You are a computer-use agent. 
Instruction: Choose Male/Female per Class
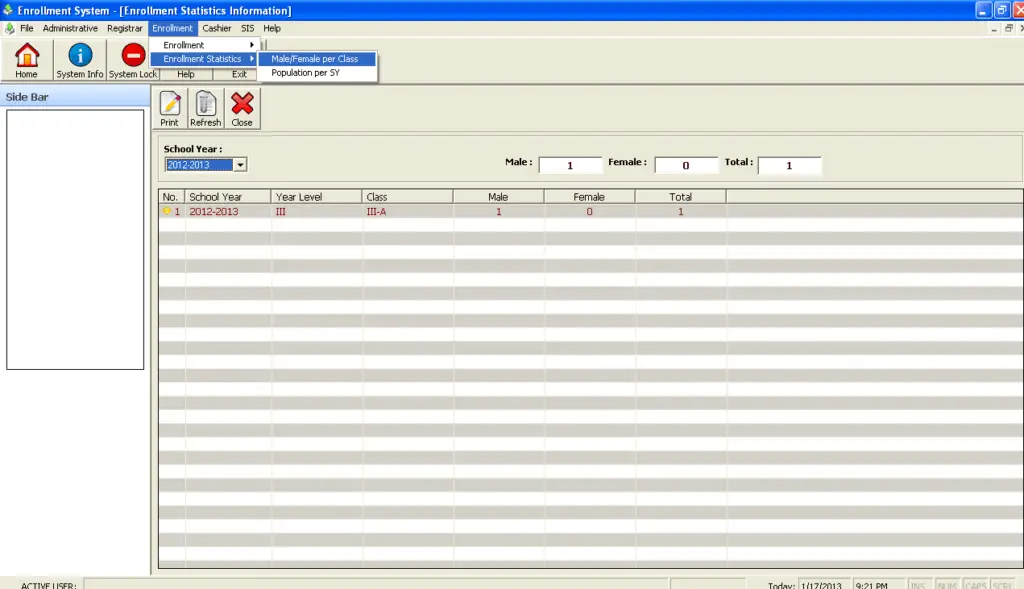point(317,59)
